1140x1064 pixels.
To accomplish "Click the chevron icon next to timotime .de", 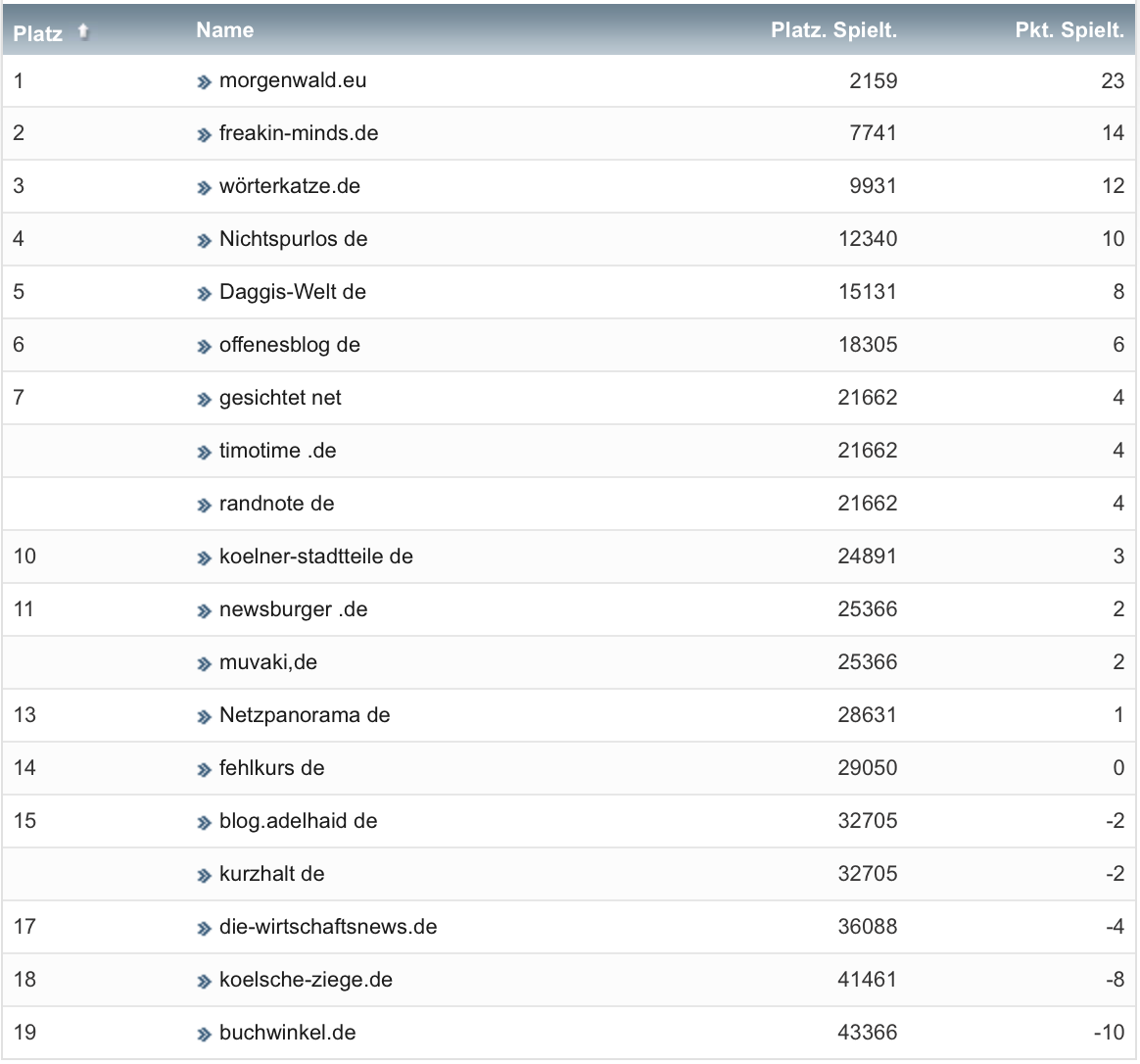I will pos(204,453).
